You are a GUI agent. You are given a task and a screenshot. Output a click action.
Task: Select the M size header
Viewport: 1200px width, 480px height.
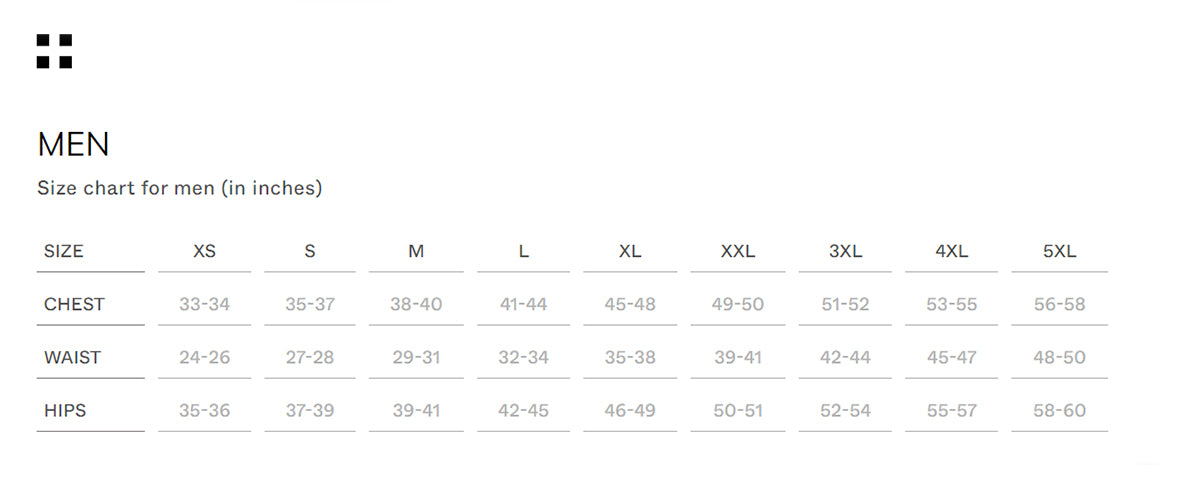point(416,251)
